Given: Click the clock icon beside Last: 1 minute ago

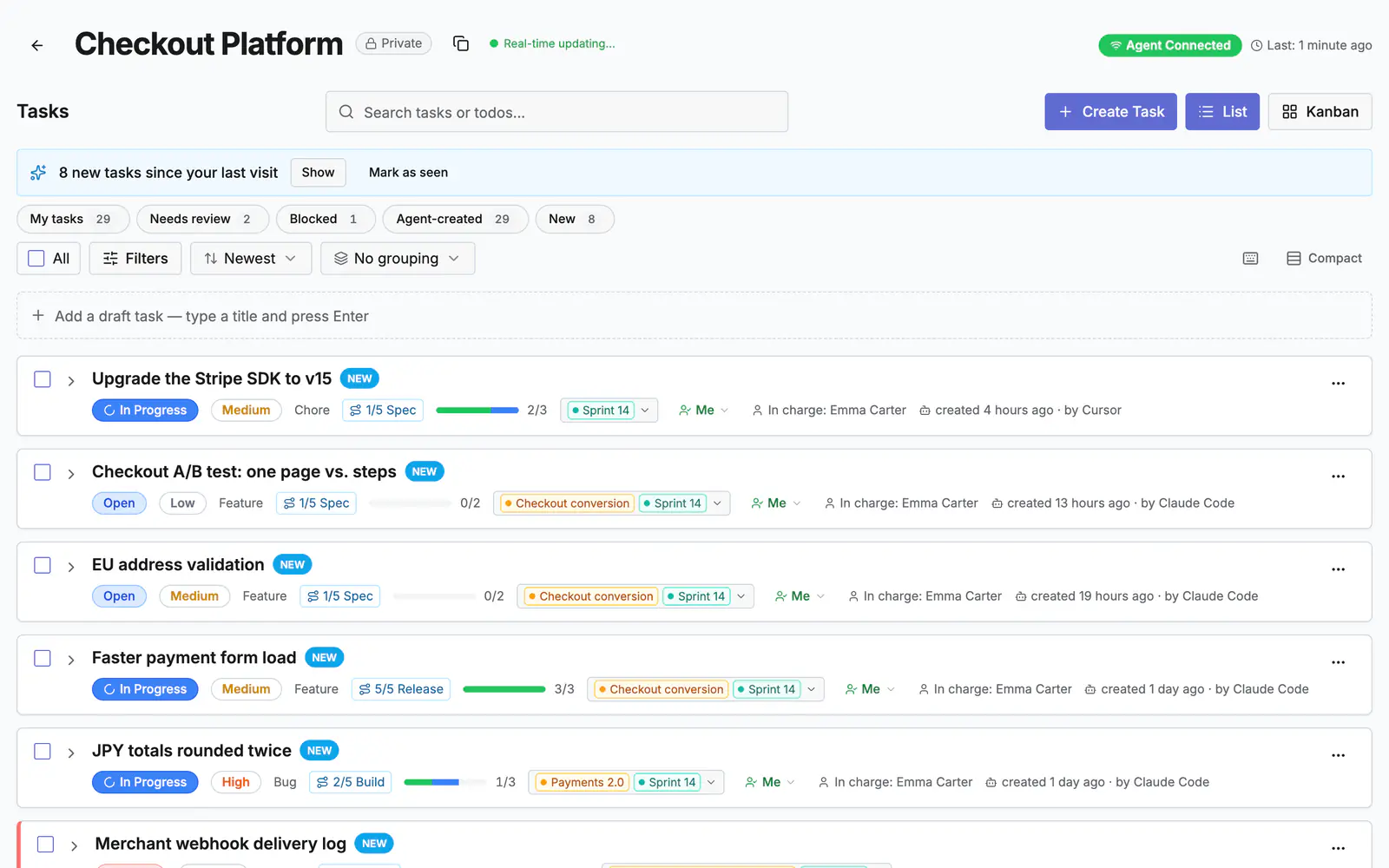Looking at the screenshot, I should pyautogui.click(x=1256, y=45).
